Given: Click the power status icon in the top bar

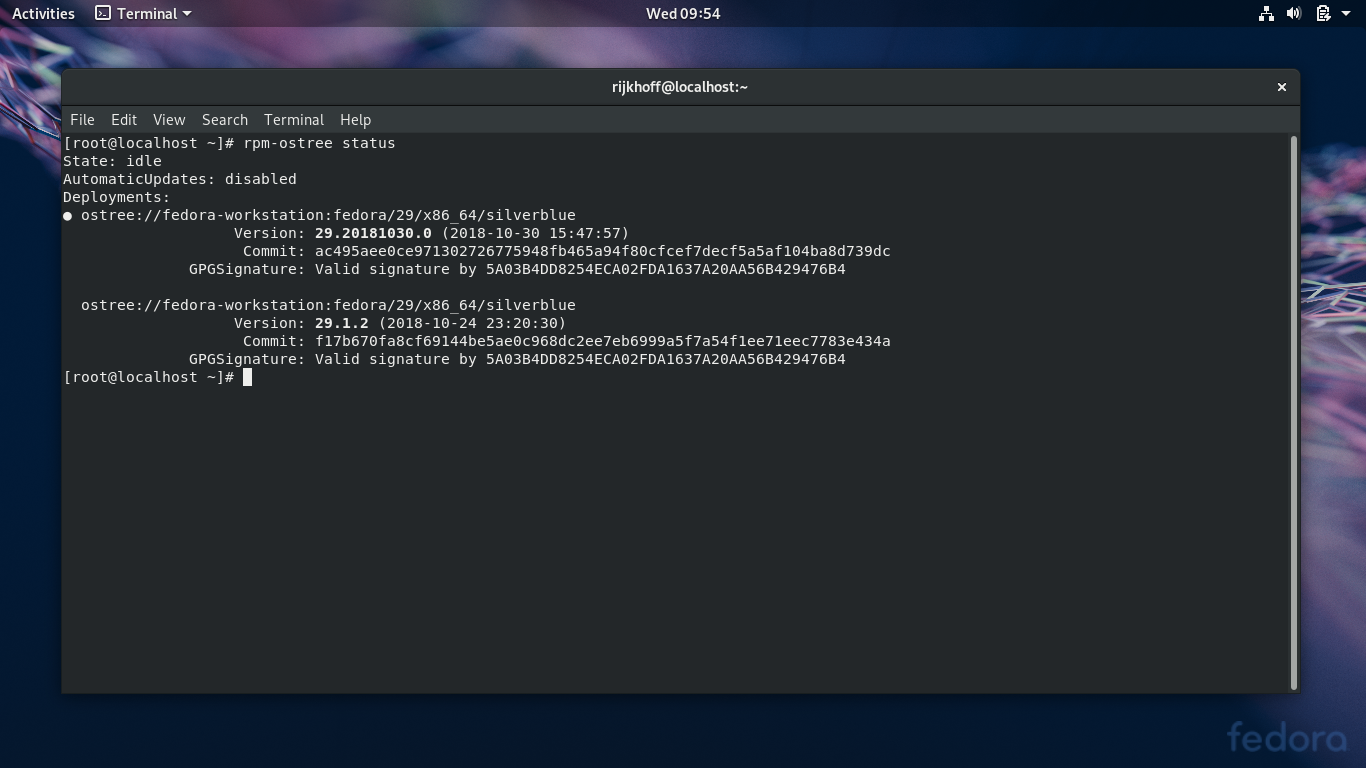Looking at the screenshot, I should click(x=1323, y=14).
